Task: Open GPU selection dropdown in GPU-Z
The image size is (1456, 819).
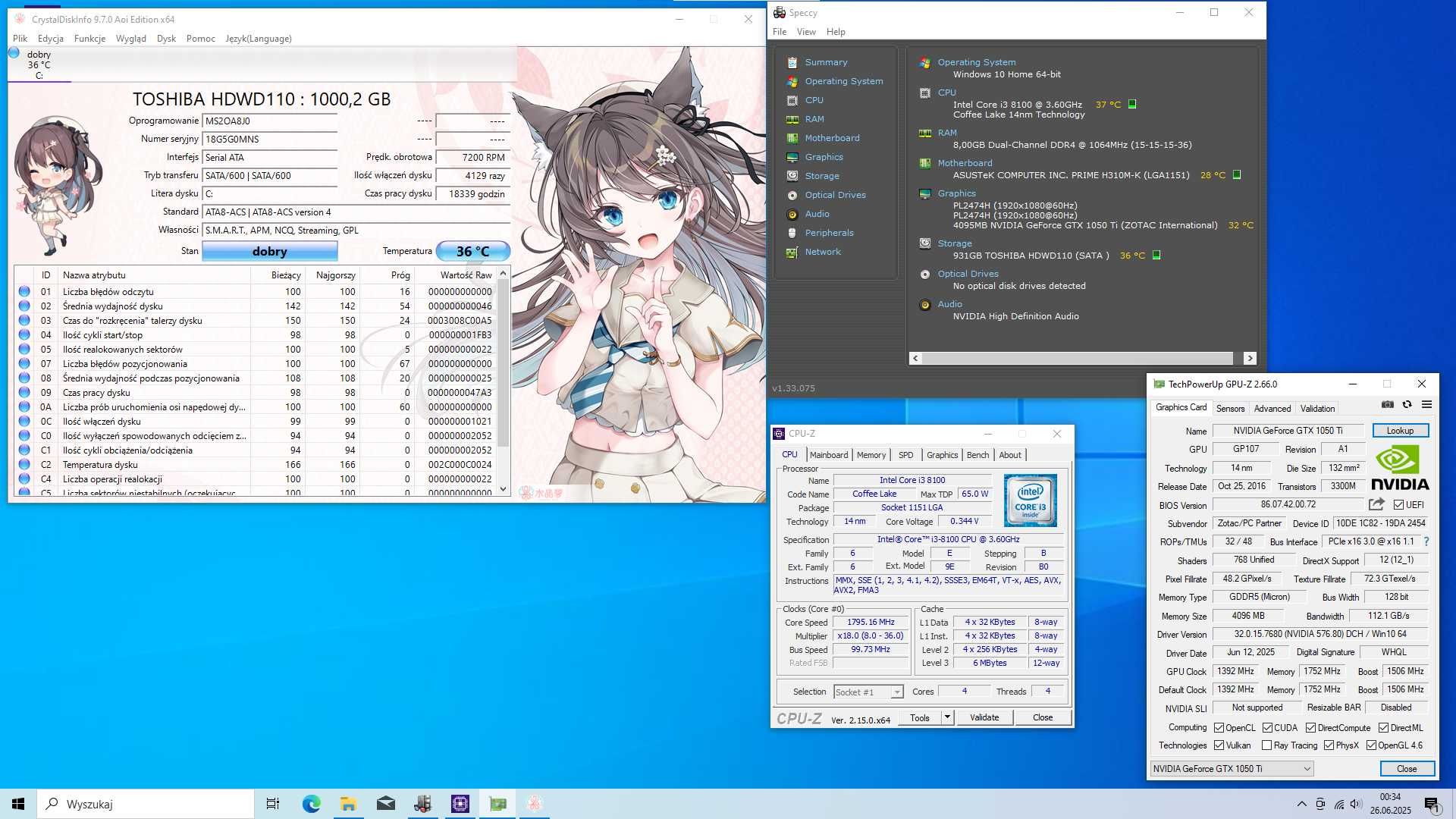Action: coord(1232,769)
